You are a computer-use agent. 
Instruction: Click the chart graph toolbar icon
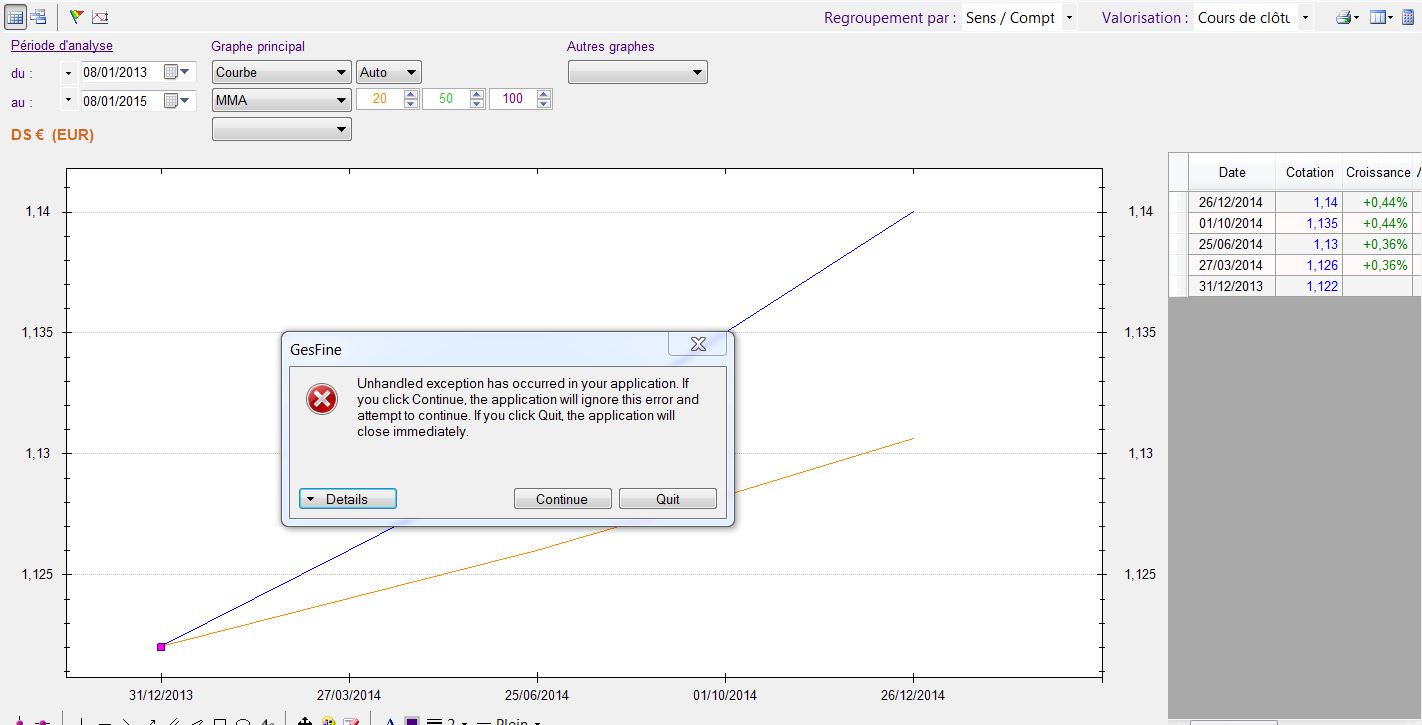point(100,16)
